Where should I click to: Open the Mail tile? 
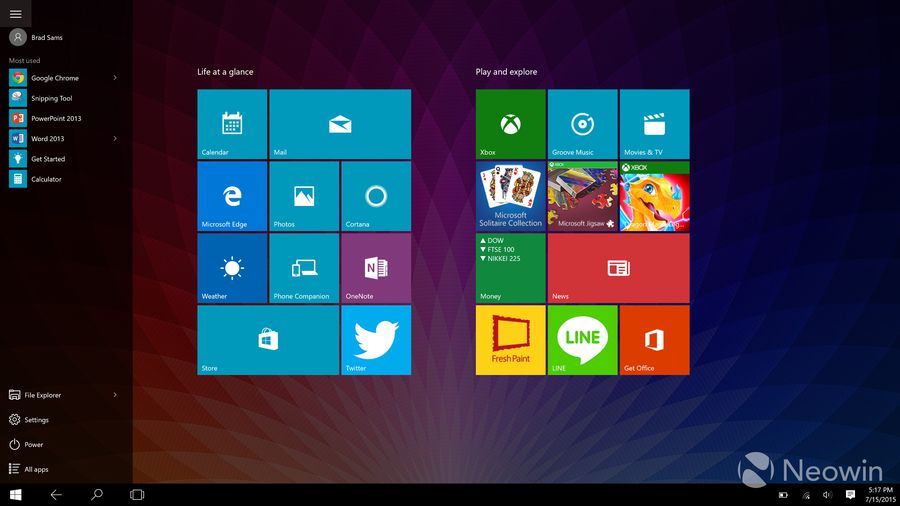point(340,124)
